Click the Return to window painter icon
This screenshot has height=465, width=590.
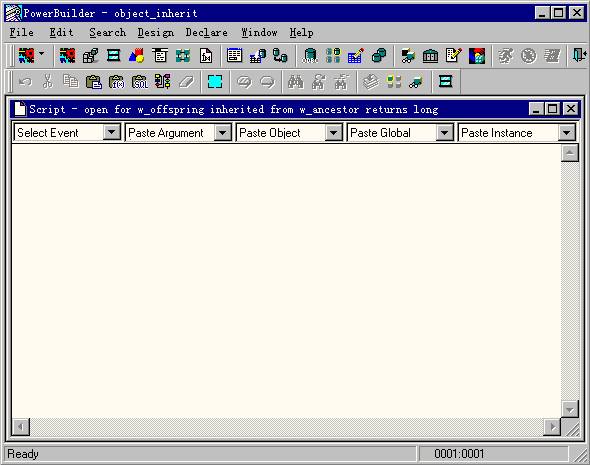(445, 82)
